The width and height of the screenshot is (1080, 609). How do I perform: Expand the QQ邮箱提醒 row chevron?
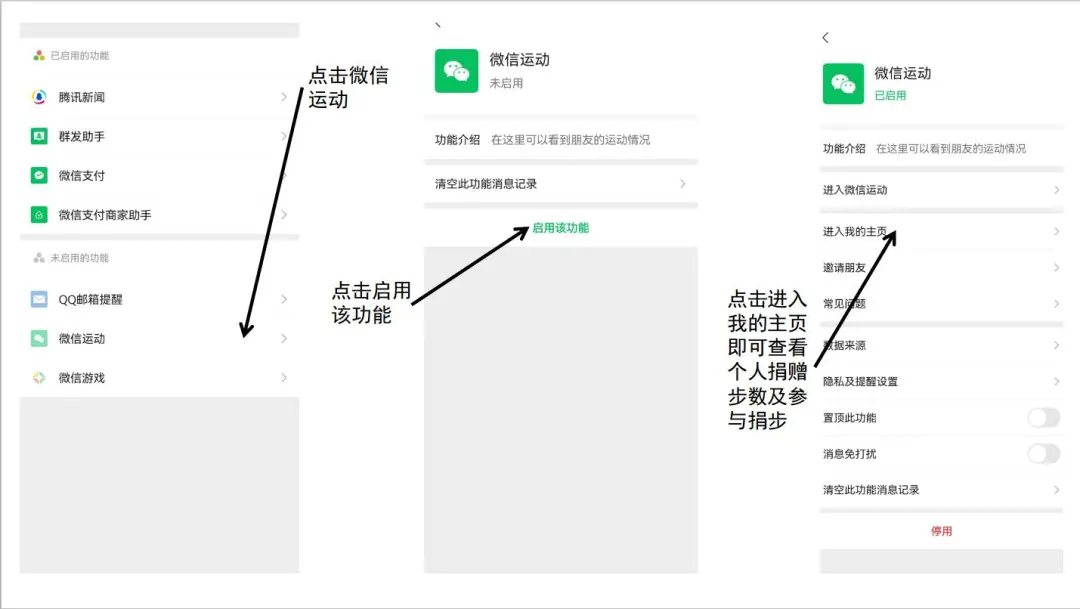point(284,299)
